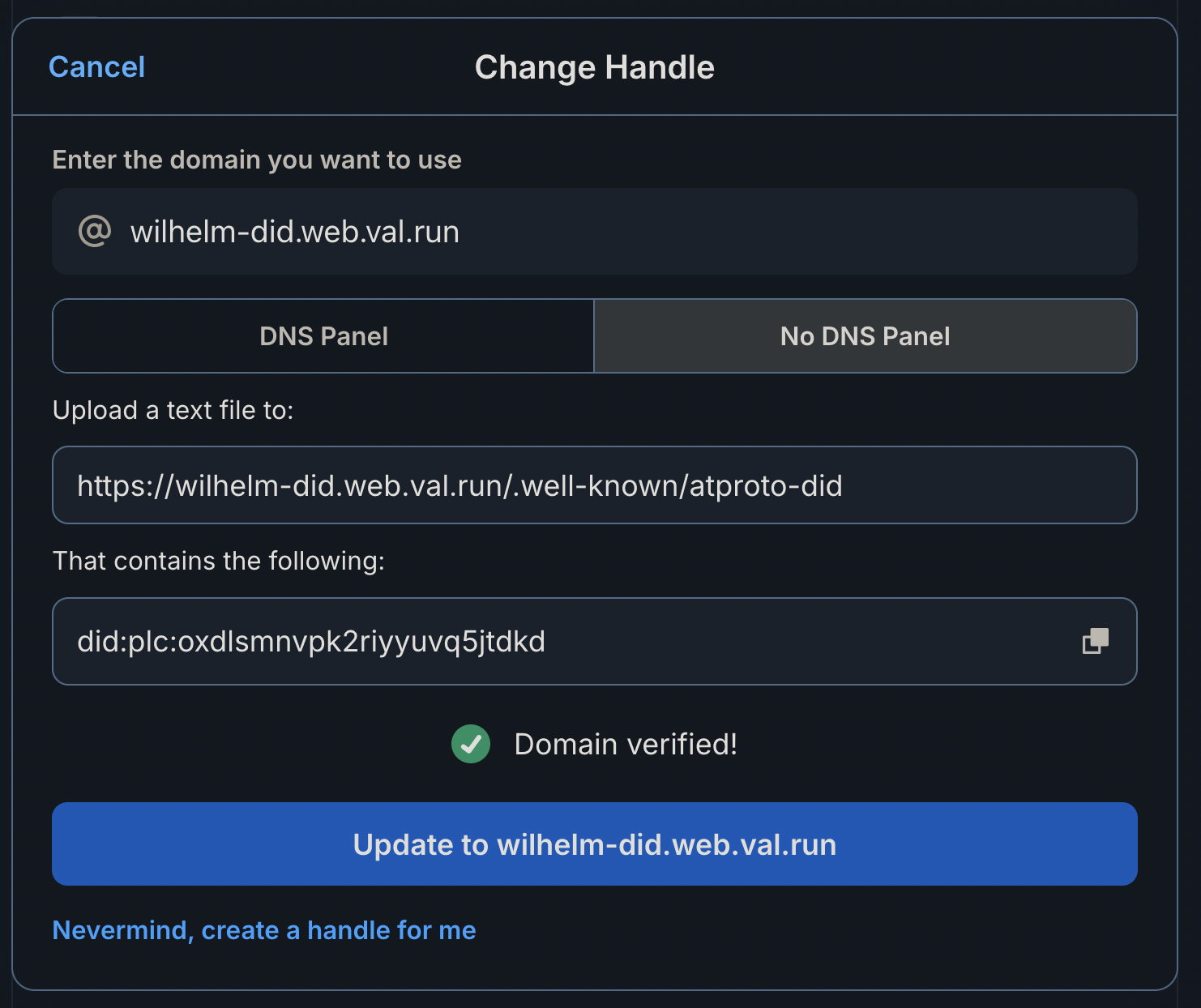Click the did:plc DID text value
Image resolution: width=1201 pixels, height=1008 pixels.
point(311,642)
